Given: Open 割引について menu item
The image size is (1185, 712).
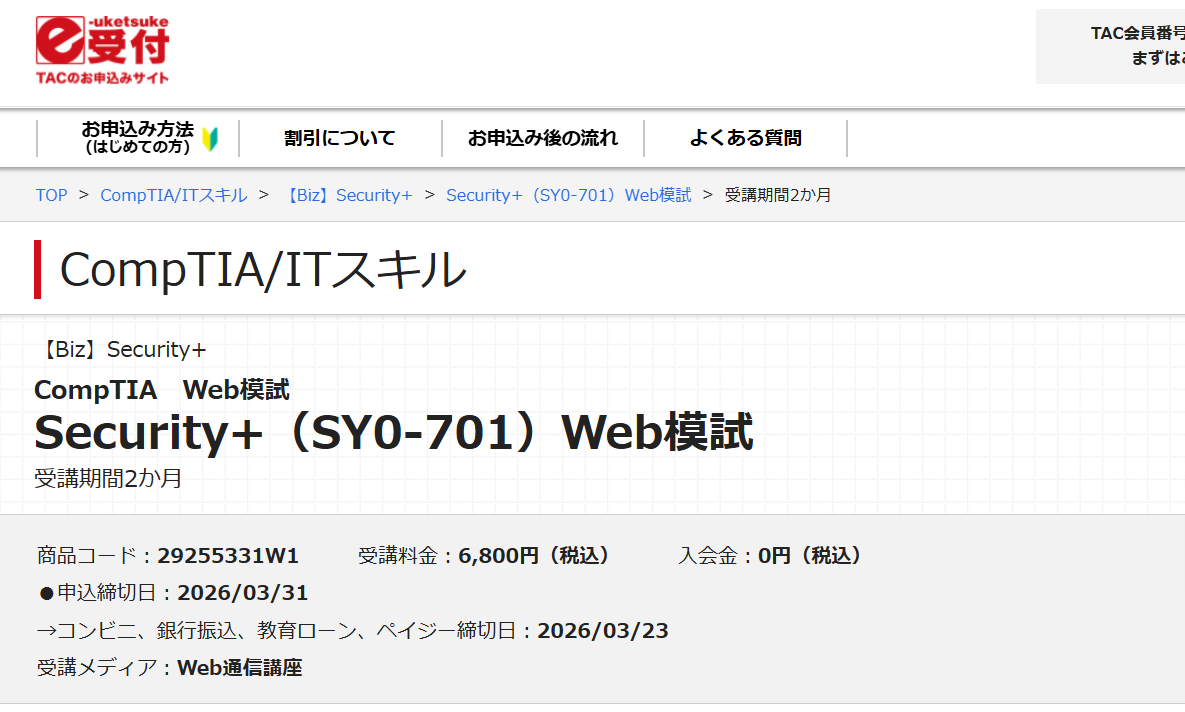Looking at the screenshot, I should pyautogui.click(x=340, y=138).
